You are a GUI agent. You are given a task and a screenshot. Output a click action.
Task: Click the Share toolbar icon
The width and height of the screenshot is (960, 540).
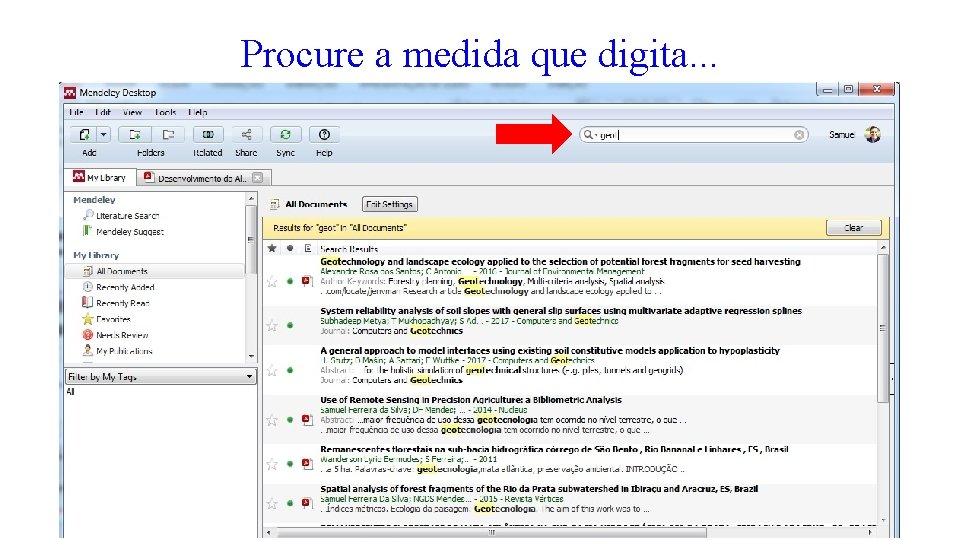tap(246, 134)
